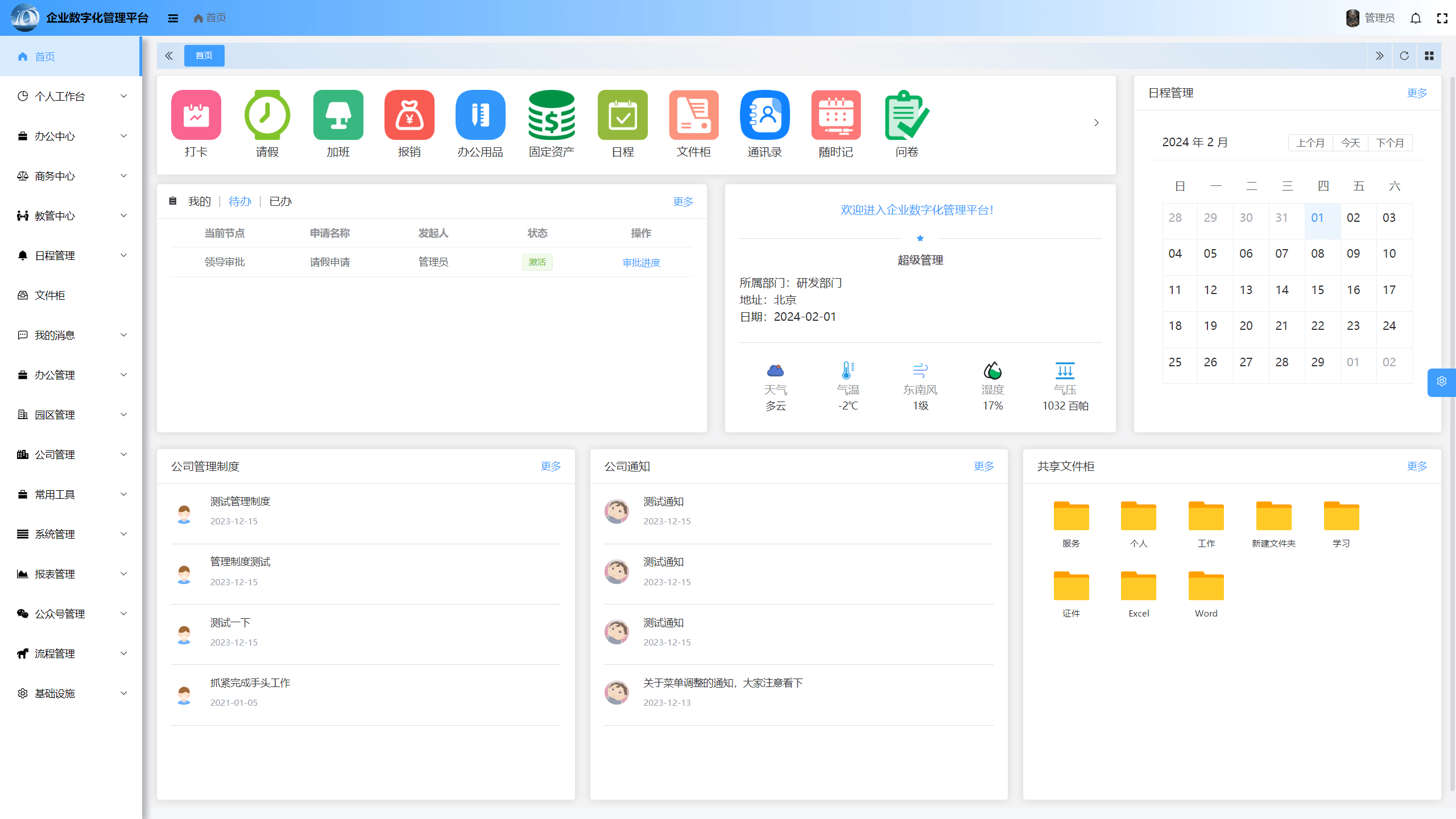Click the refresh tab icon

pos(1404,56)
